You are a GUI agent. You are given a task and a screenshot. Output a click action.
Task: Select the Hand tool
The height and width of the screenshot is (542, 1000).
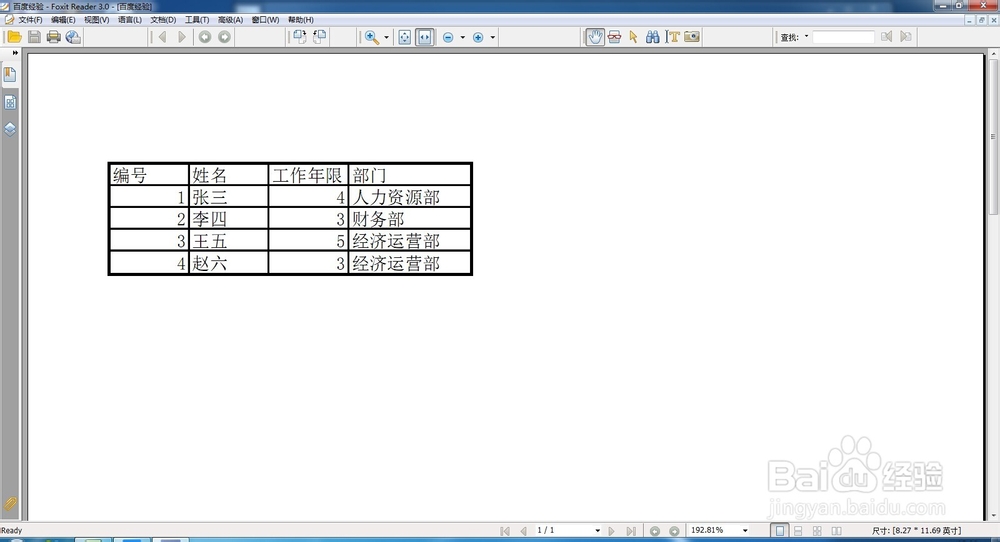[595, 37]
